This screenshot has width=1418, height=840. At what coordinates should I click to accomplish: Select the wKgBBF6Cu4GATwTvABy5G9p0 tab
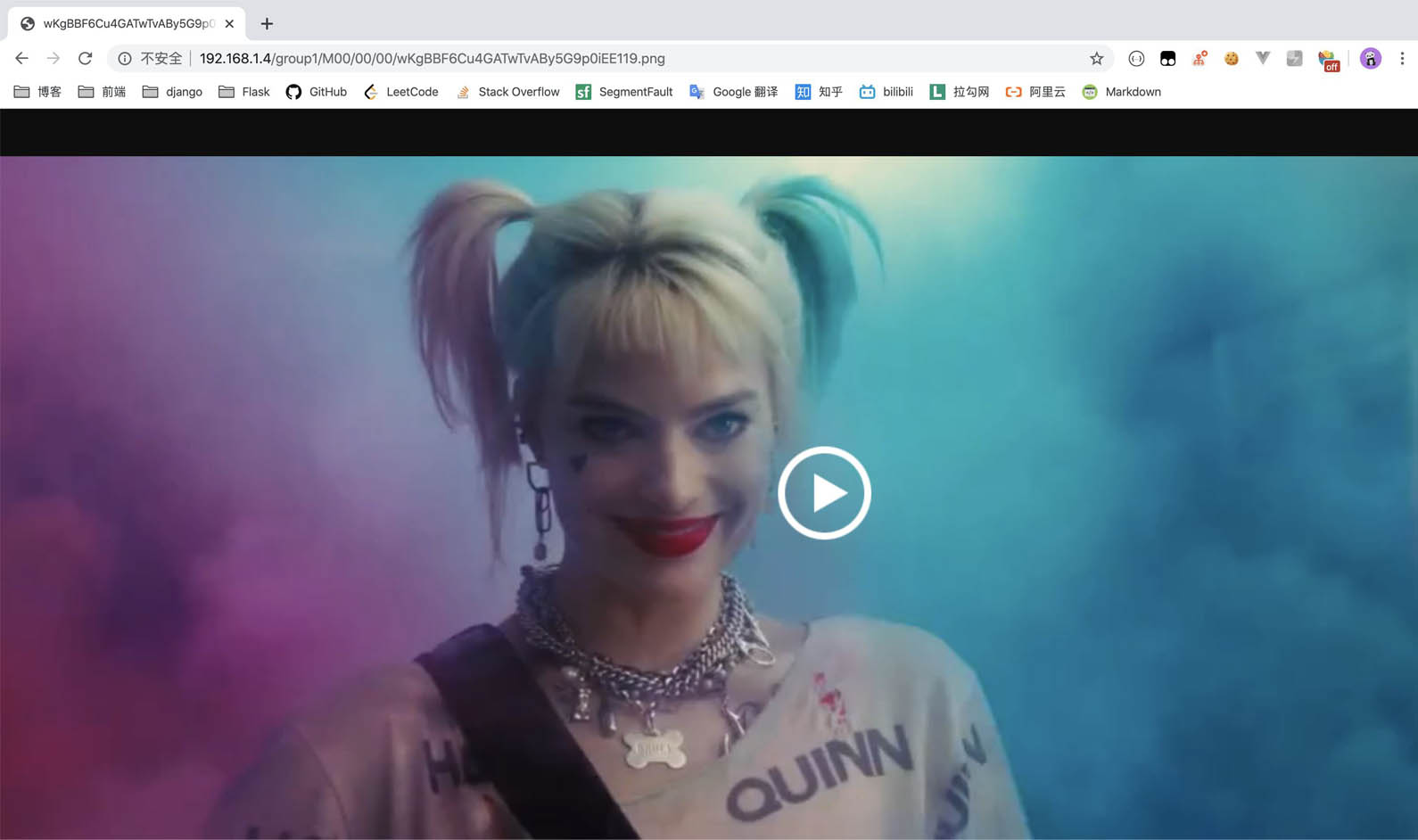pyautogui.click(x=125, y=24)
